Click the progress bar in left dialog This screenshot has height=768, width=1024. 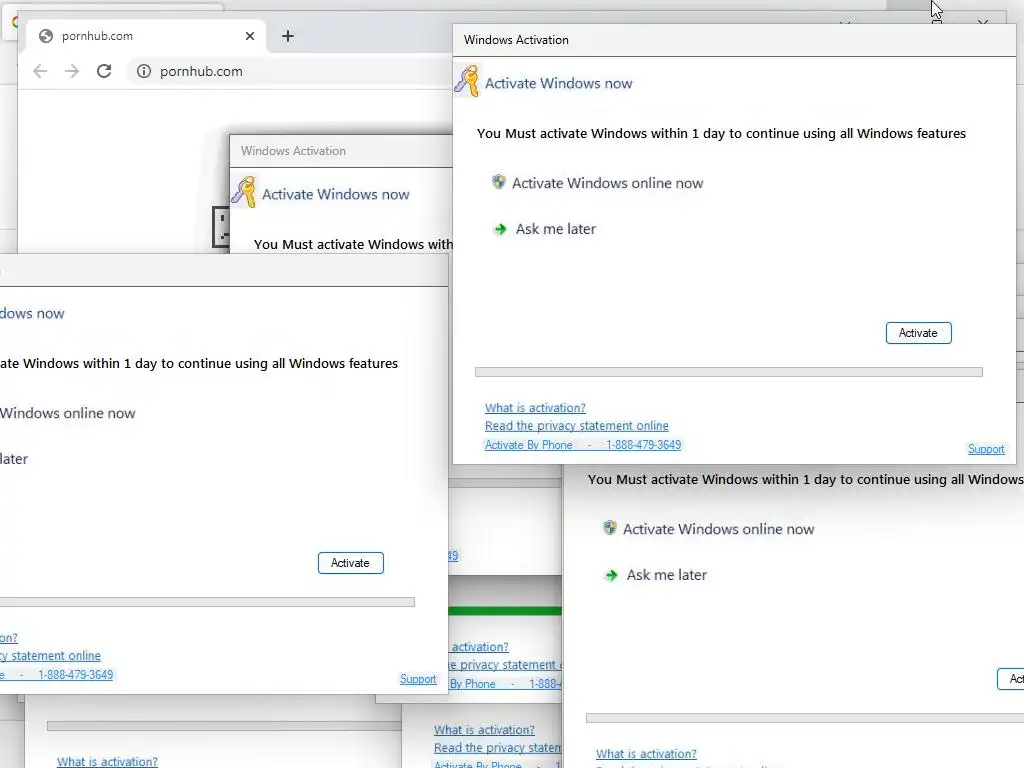point(207,602)
